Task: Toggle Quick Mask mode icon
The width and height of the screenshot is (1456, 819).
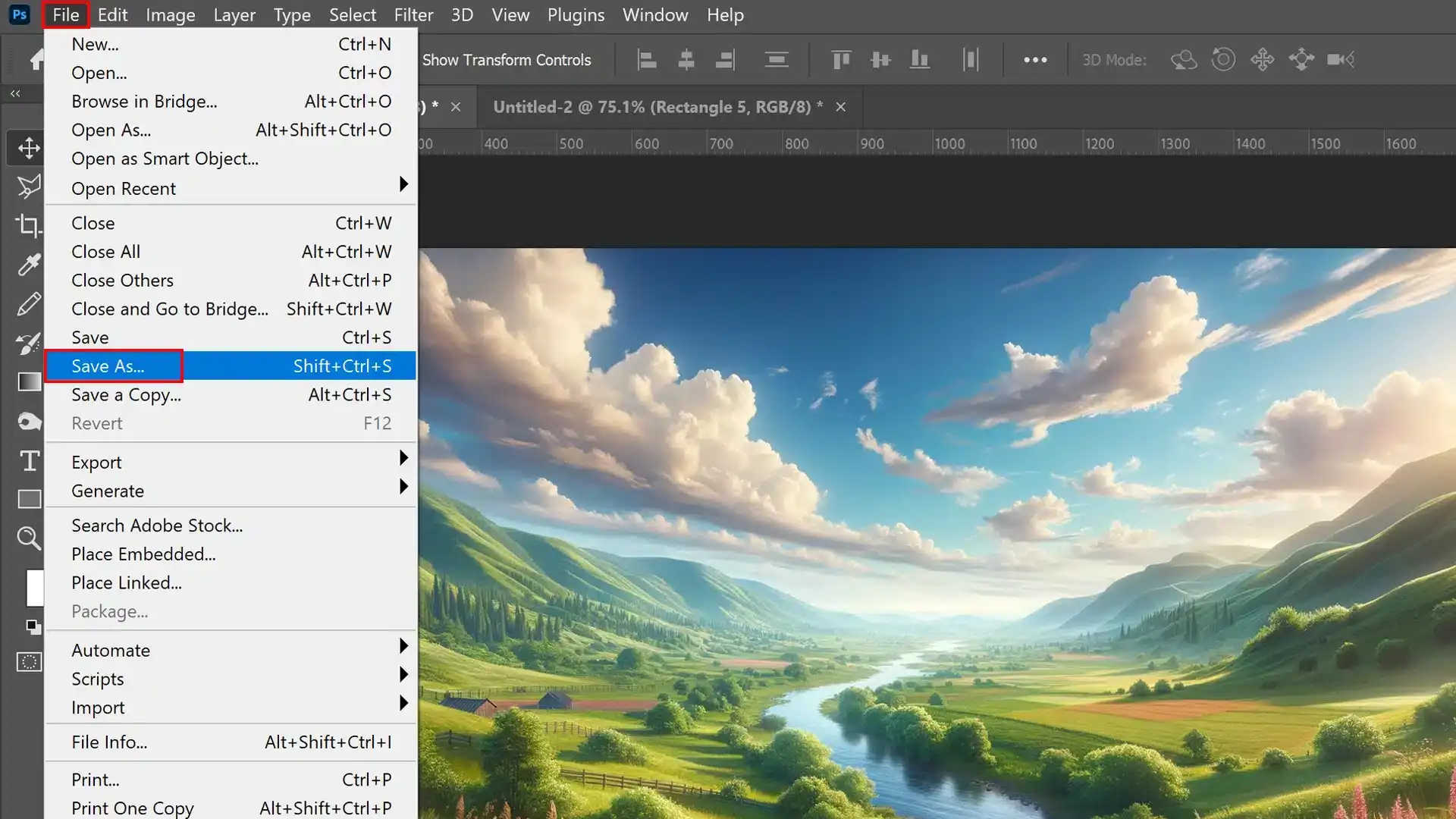Action: tap(29, 662)
